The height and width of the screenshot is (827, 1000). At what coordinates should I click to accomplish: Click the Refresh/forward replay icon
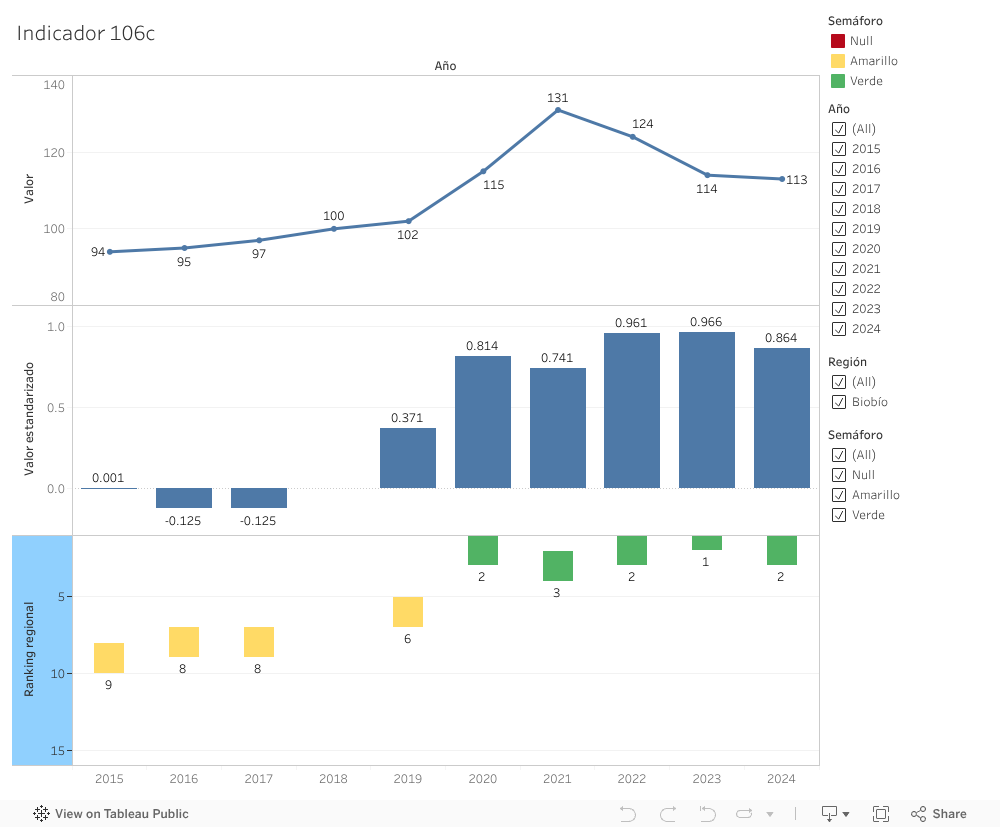(744, 814)
